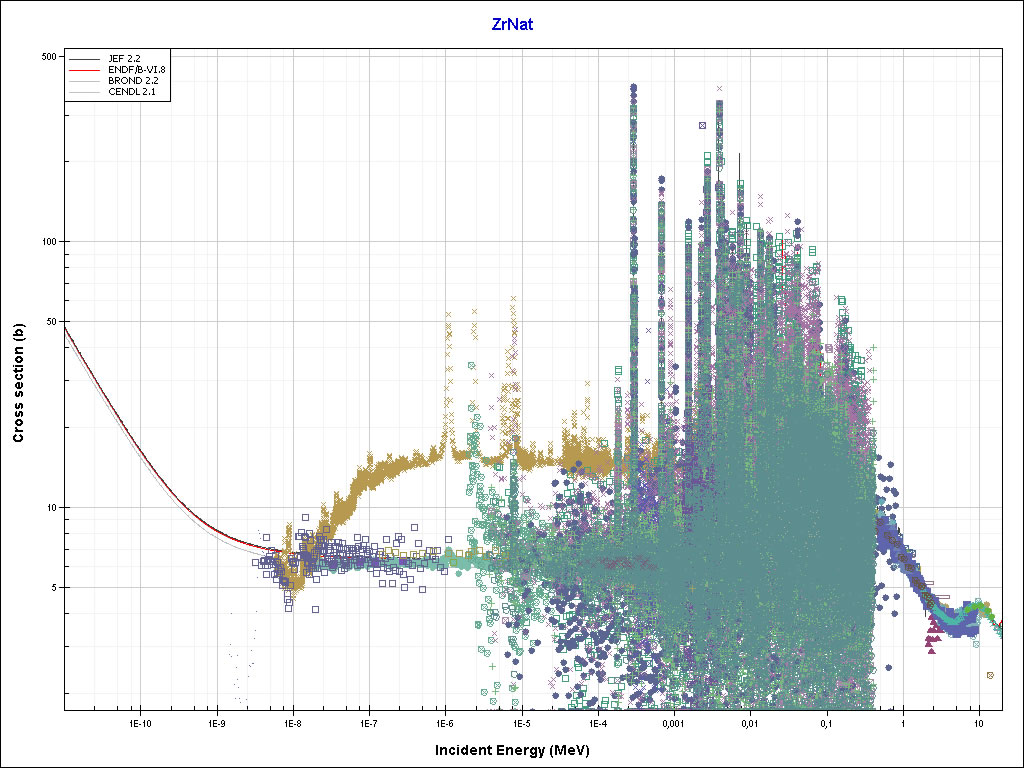Click the 1E-4 tick on the x-axis

pyautogui.click(x=597, y=722)
